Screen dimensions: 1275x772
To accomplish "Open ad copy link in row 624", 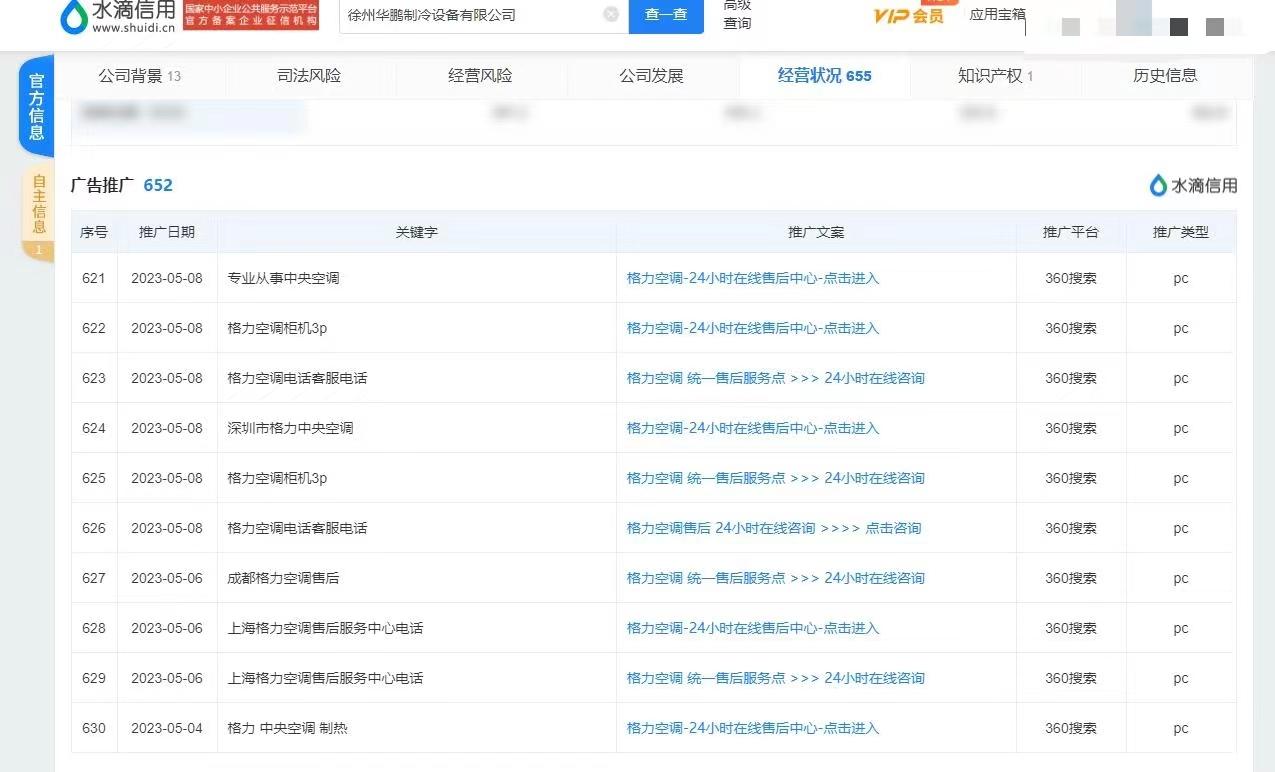I will pyautogui.click(x=753, y=428).
